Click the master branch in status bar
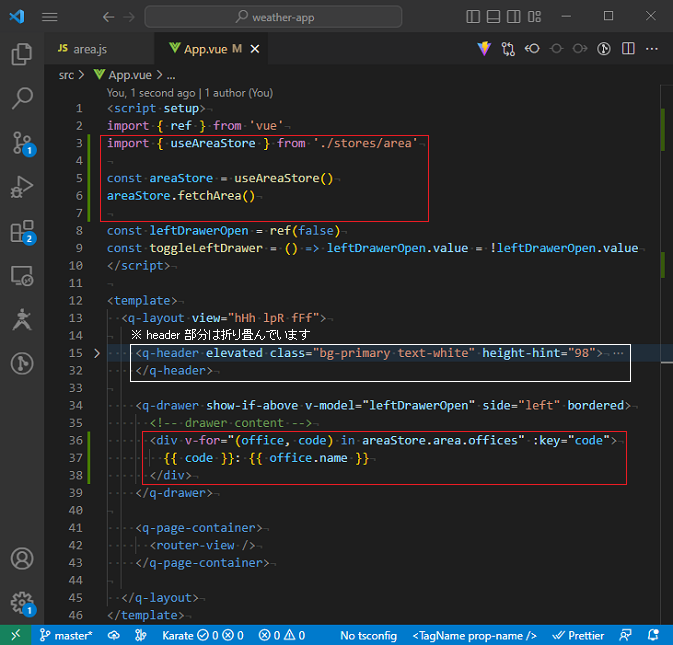673x645 pixels. click(x=66, y=635)
